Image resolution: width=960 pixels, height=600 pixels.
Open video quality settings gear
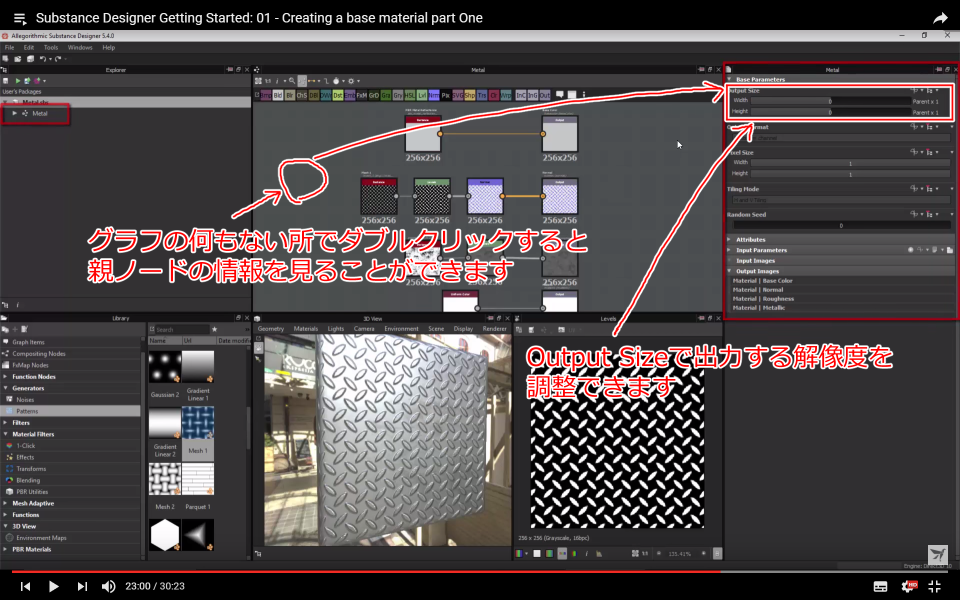(909, 587)
